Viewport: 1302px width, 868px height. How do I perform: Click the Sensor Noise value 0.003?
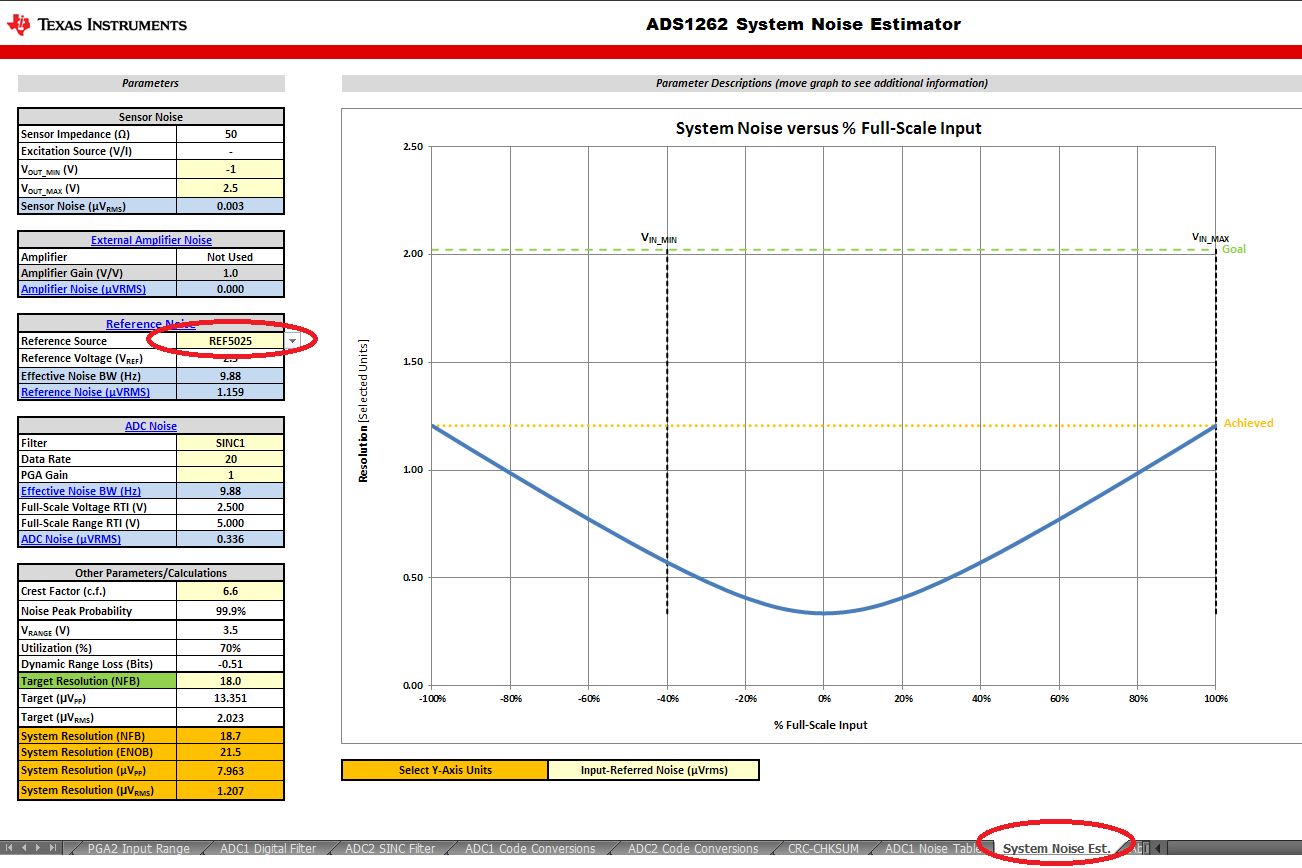(x=230, y=206)
